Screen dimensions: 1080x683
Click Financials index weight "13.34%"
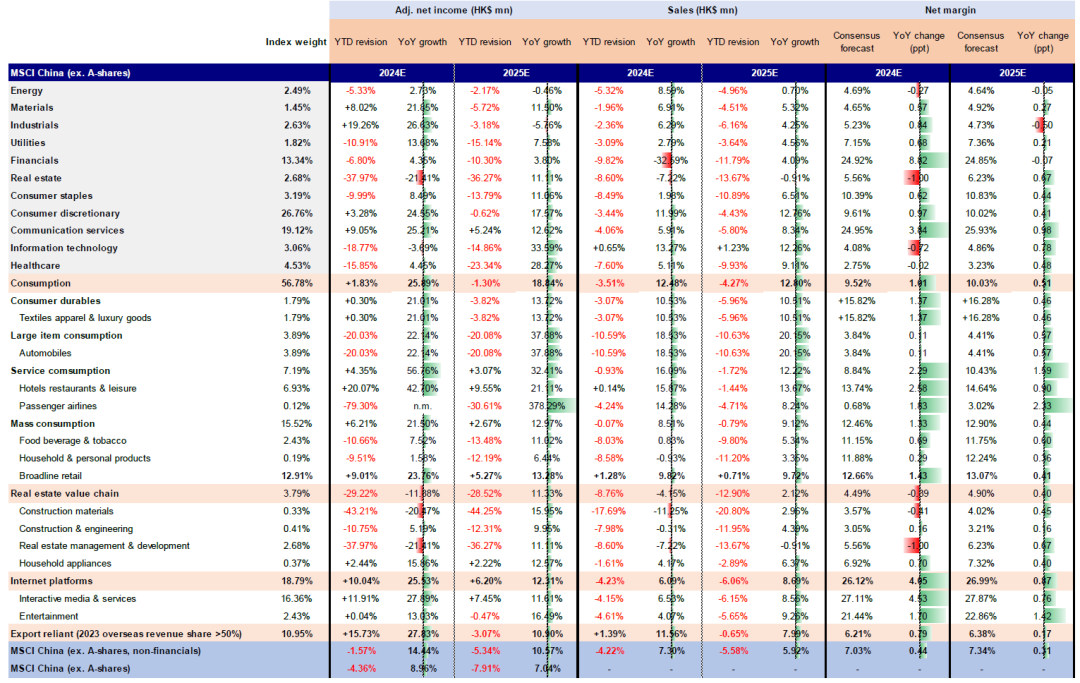pyautogui.click(x=298, y=160)
